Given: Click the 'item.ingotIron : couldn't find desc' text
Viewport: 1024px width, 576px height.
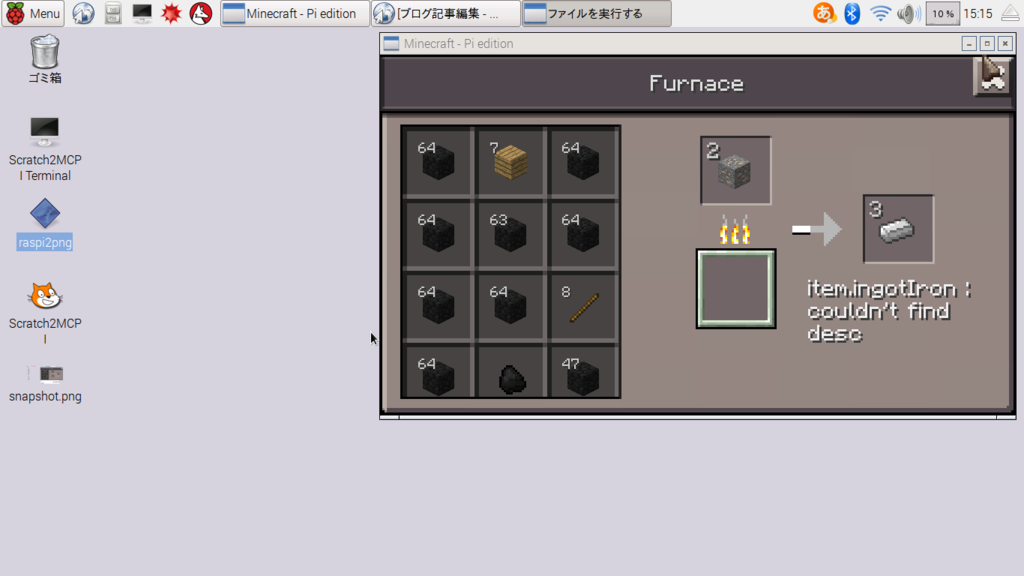Looking at the screenshot, I should [889, 311].
